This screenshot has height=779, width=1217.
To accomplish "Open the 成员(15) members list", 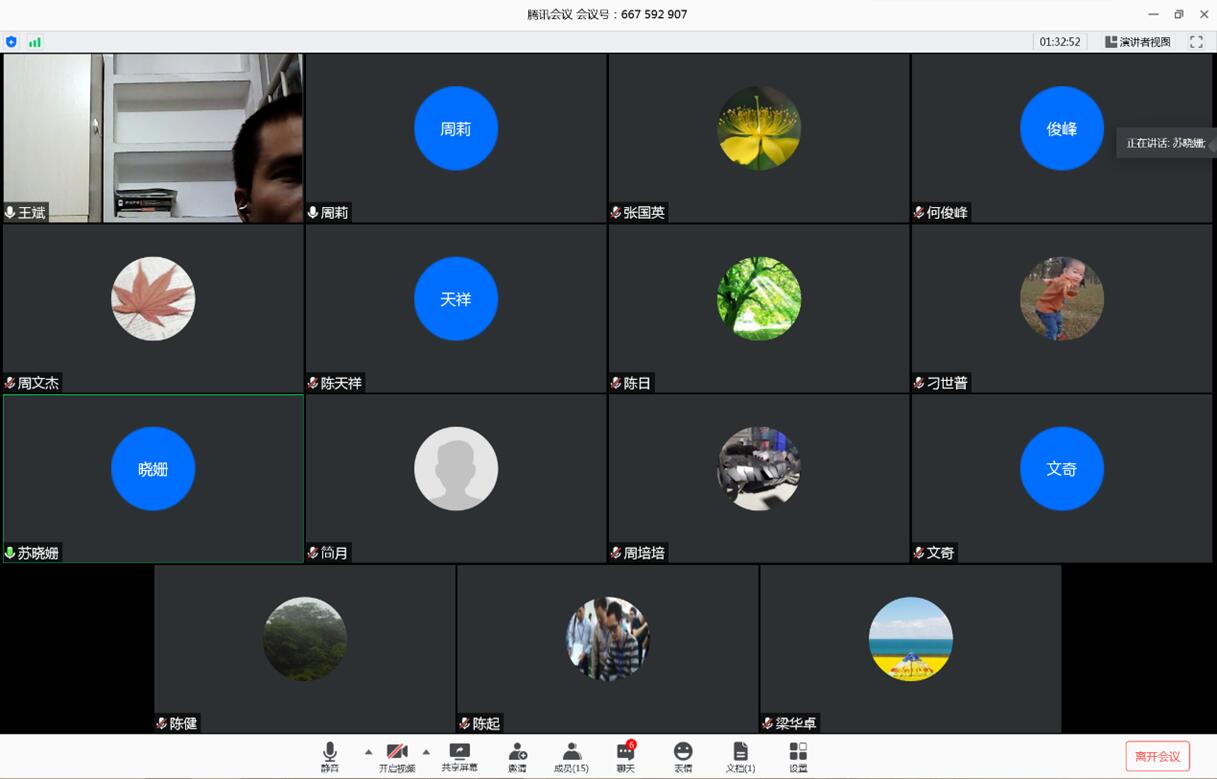I will [x=571, y=756].
